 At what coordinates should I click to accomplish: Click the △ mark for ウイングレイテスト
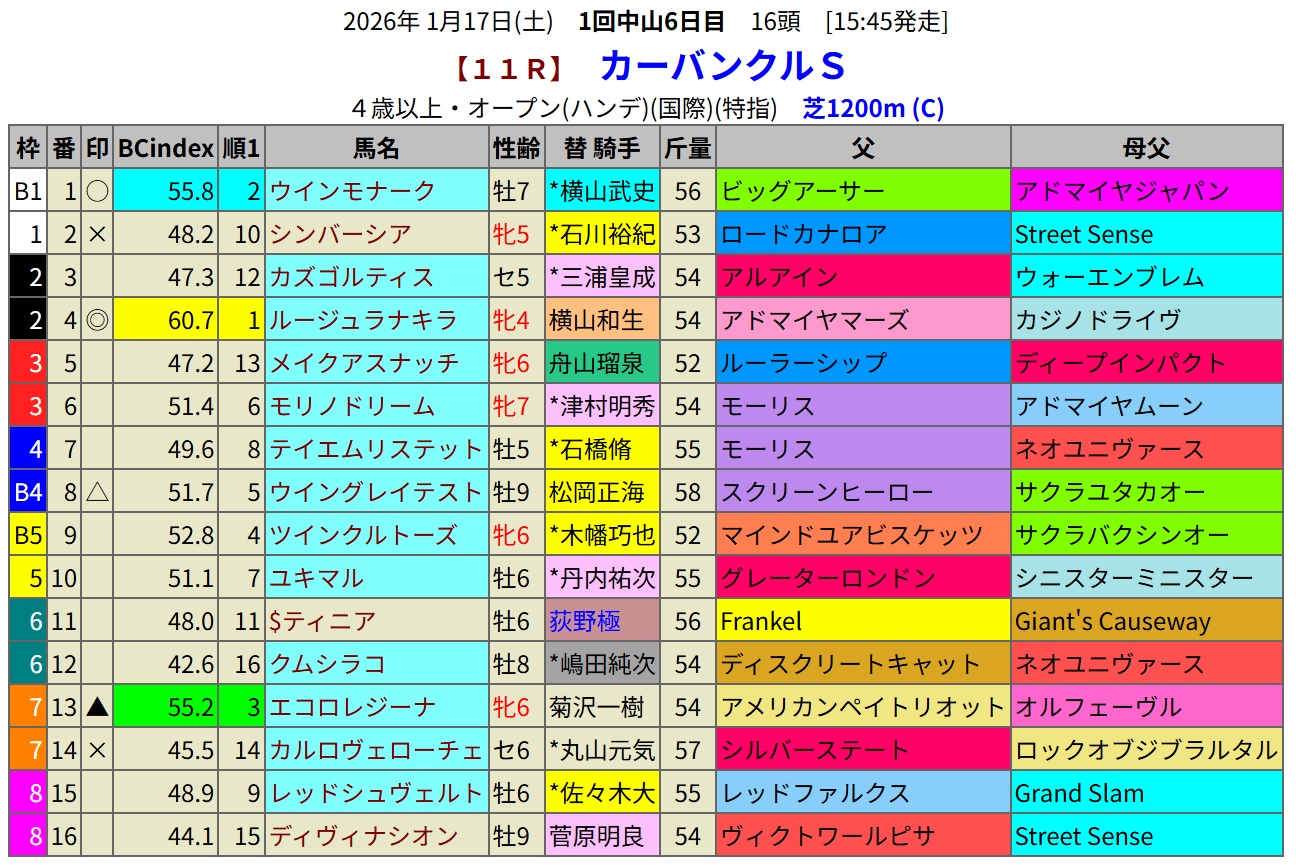coord(97,492)
